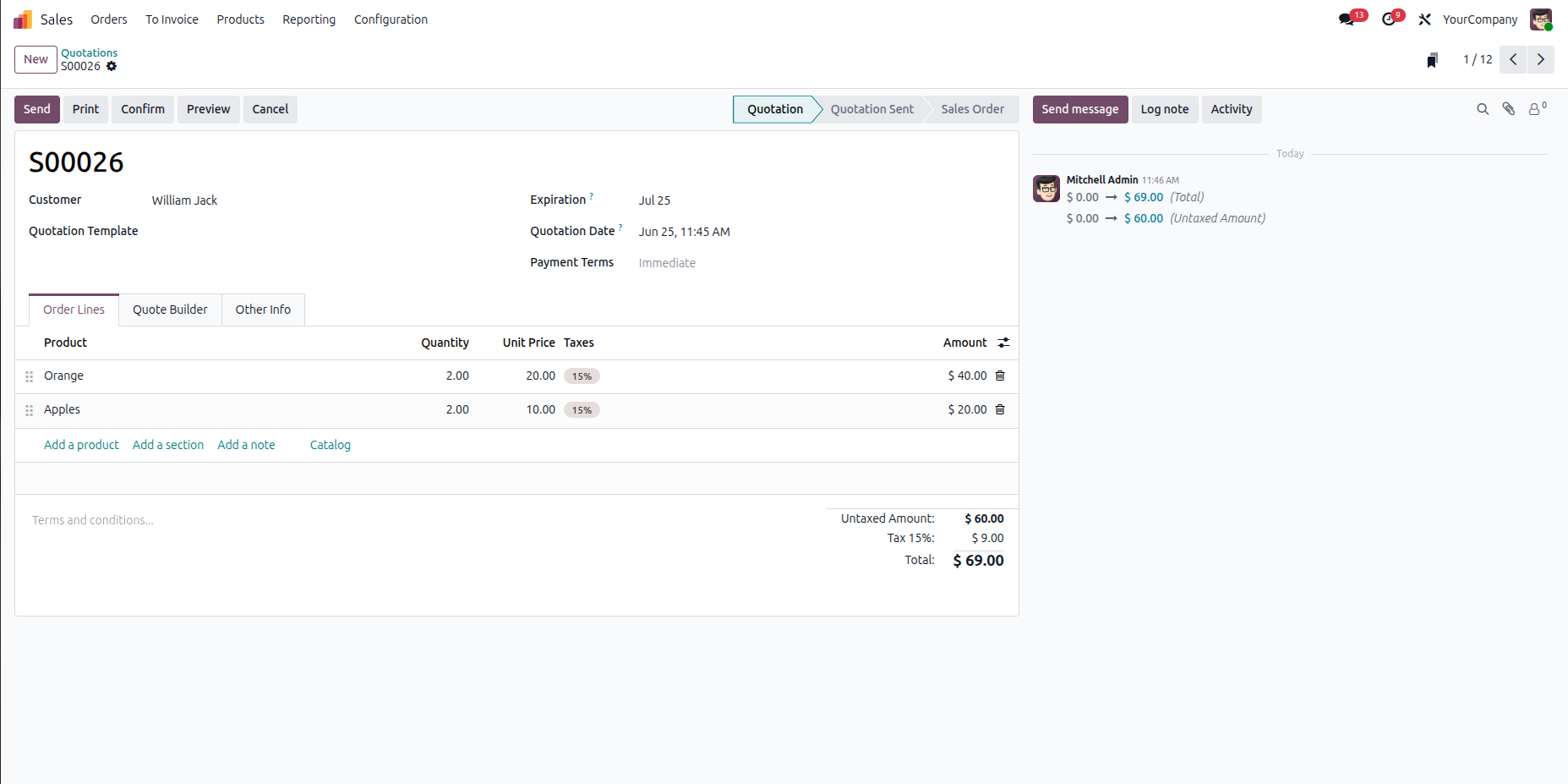The image size is (1568, 784).
Task: Go to next quotation record
Action: (1540, 59)
